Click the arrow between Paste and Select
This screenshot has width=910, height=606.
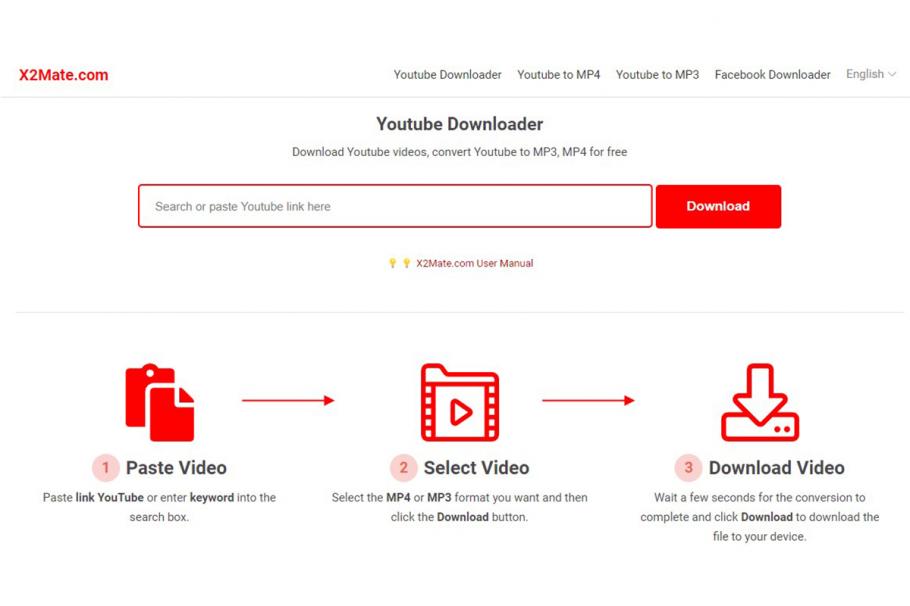[288, 400]
